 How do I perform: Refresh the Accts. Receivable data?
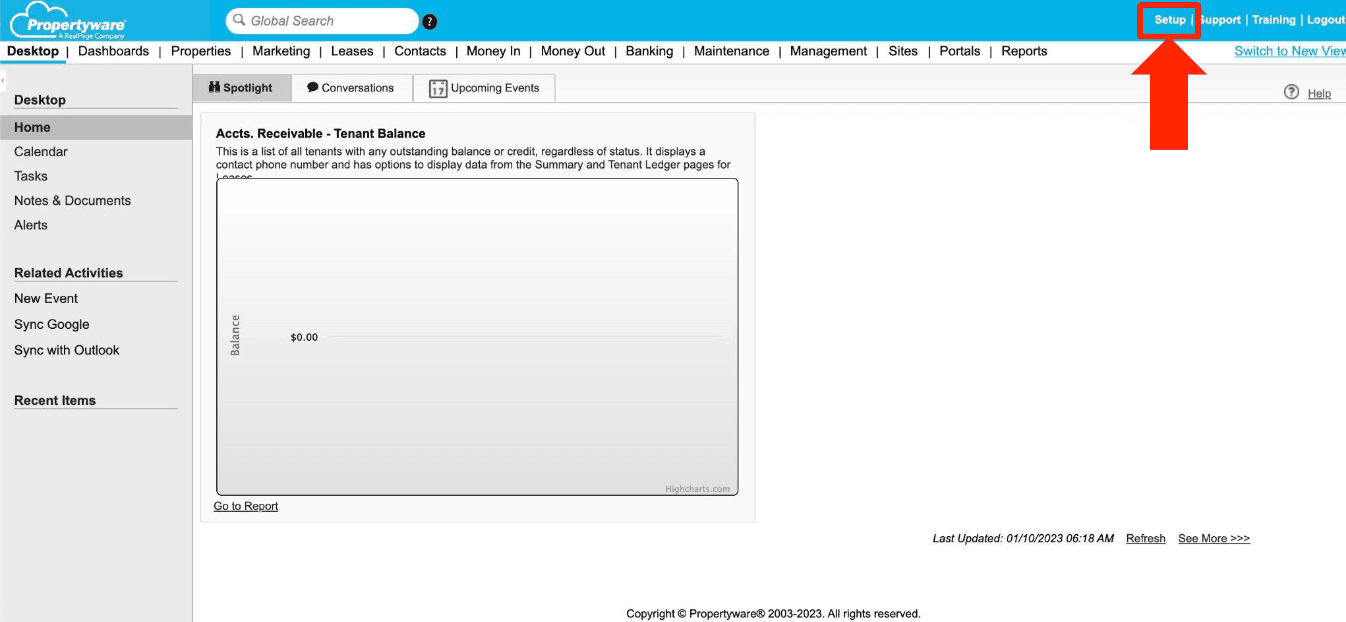(x=1145, y=538)
